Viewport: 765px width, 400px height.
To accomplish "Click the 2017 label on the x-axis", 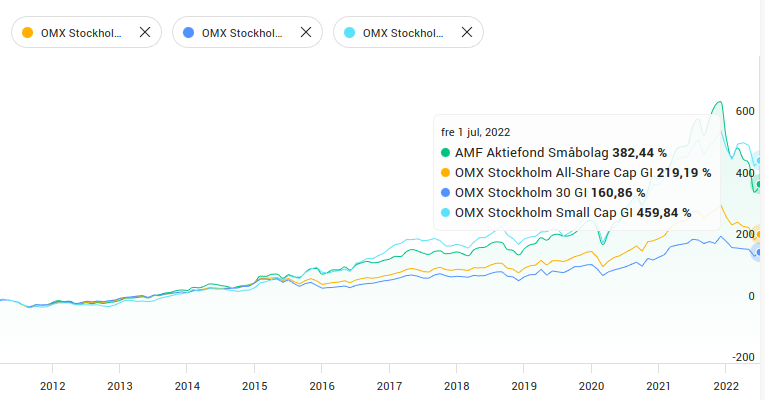I will (389, 386).
